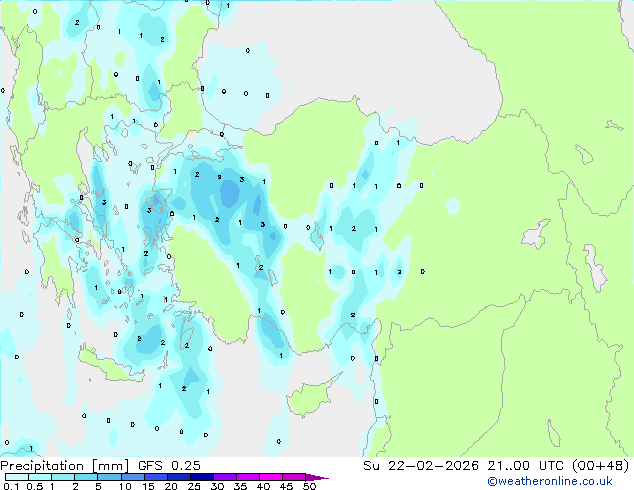Screen dimensions: 634x490
Task: Click the "45" legend scale label
Action: 286,486
